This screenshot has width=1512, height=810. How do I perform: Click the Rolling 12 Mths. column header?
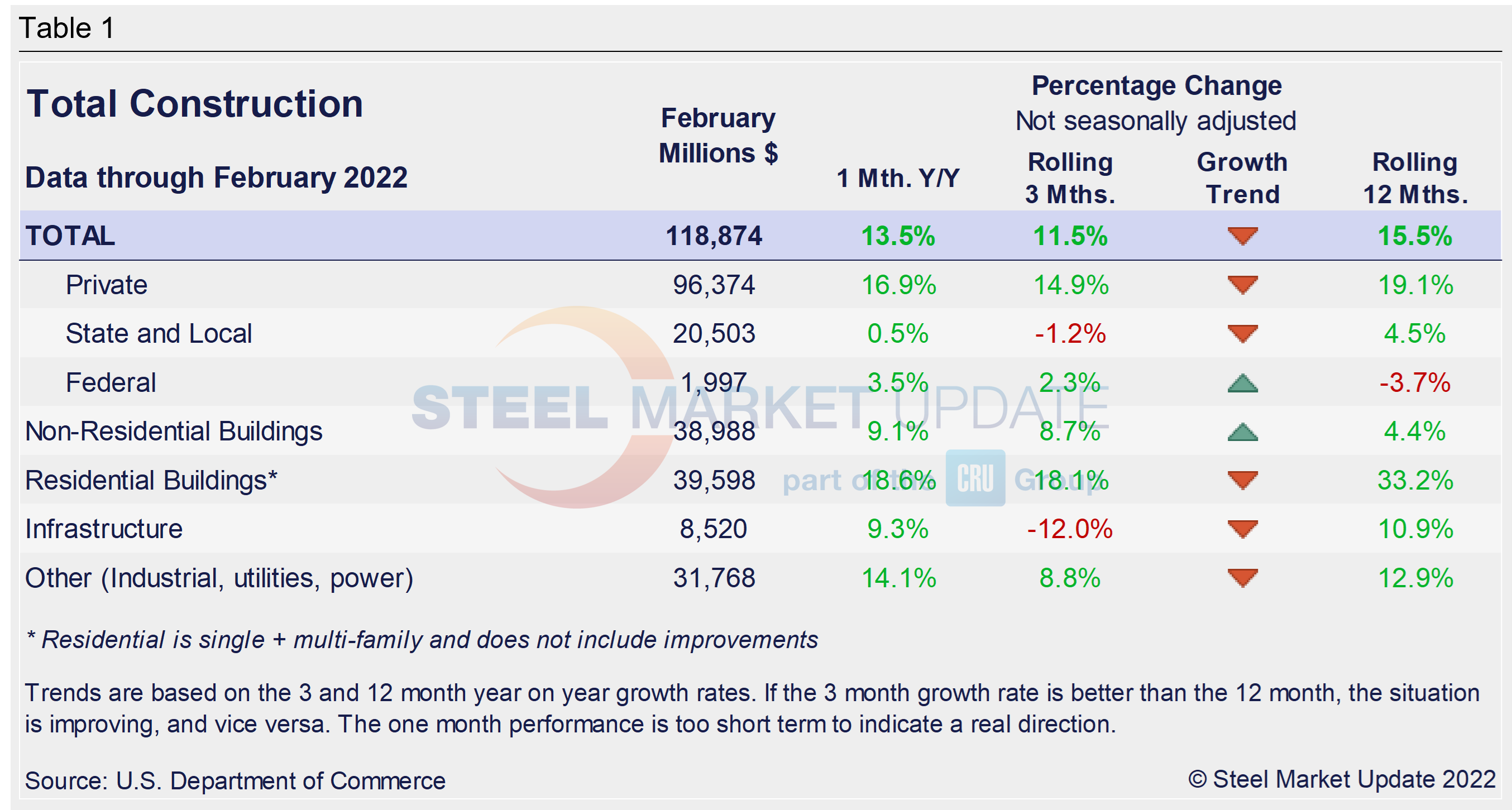coord(1414,178)
